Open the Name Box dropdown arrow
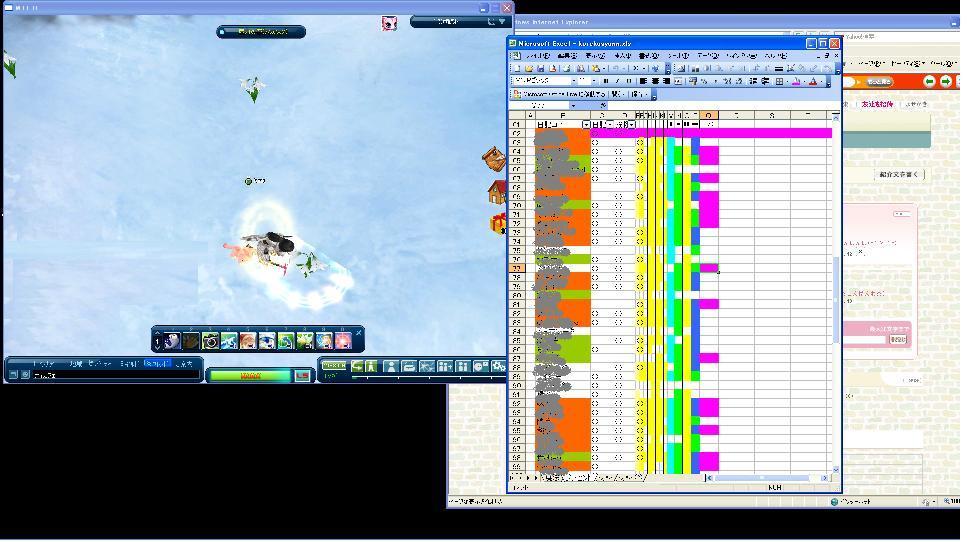Image resolution: width=967 pixels, height=542 pixels. point(574,105)
